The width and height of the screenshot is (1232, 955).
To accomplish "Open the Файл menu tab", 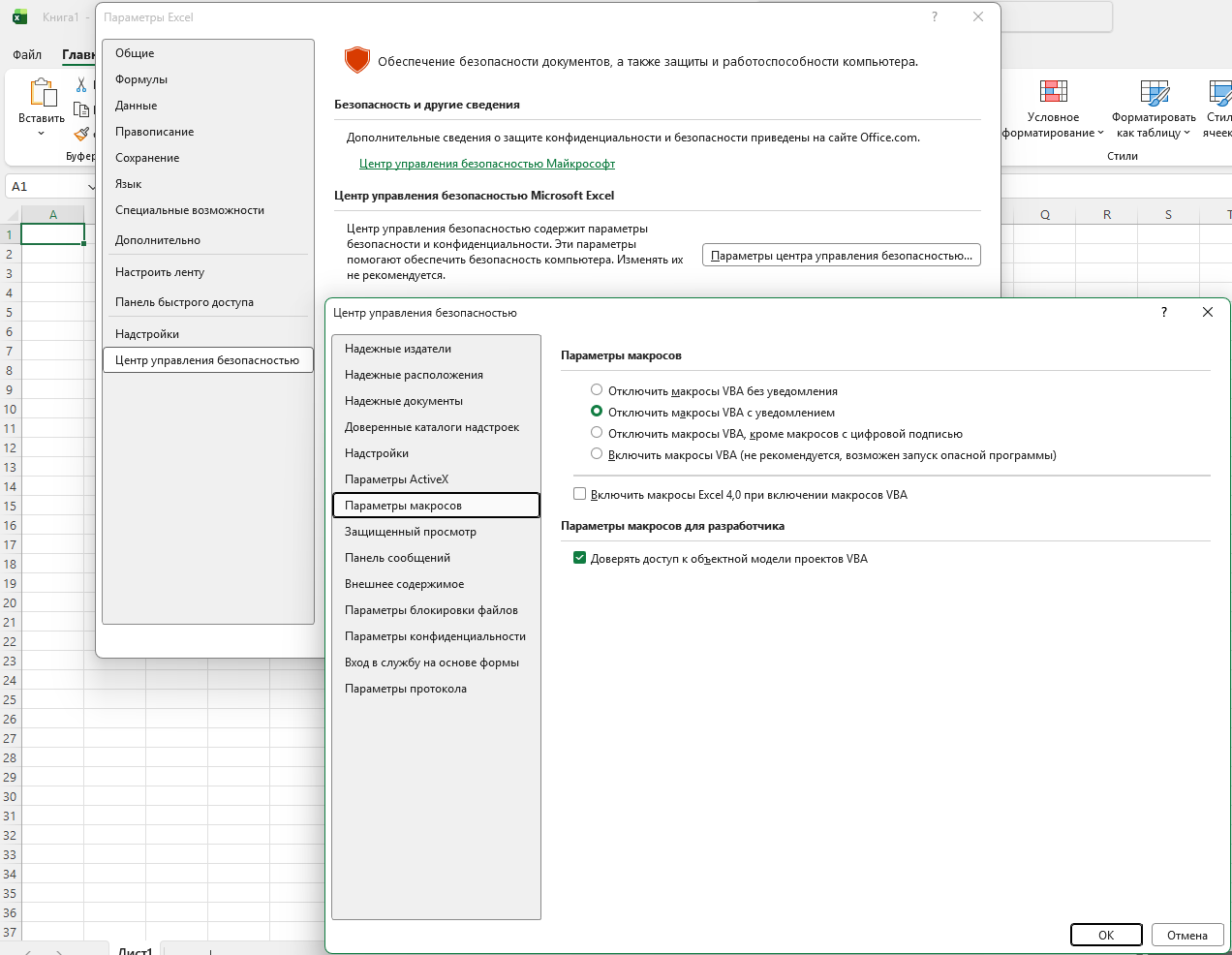I will click(27, 54).
